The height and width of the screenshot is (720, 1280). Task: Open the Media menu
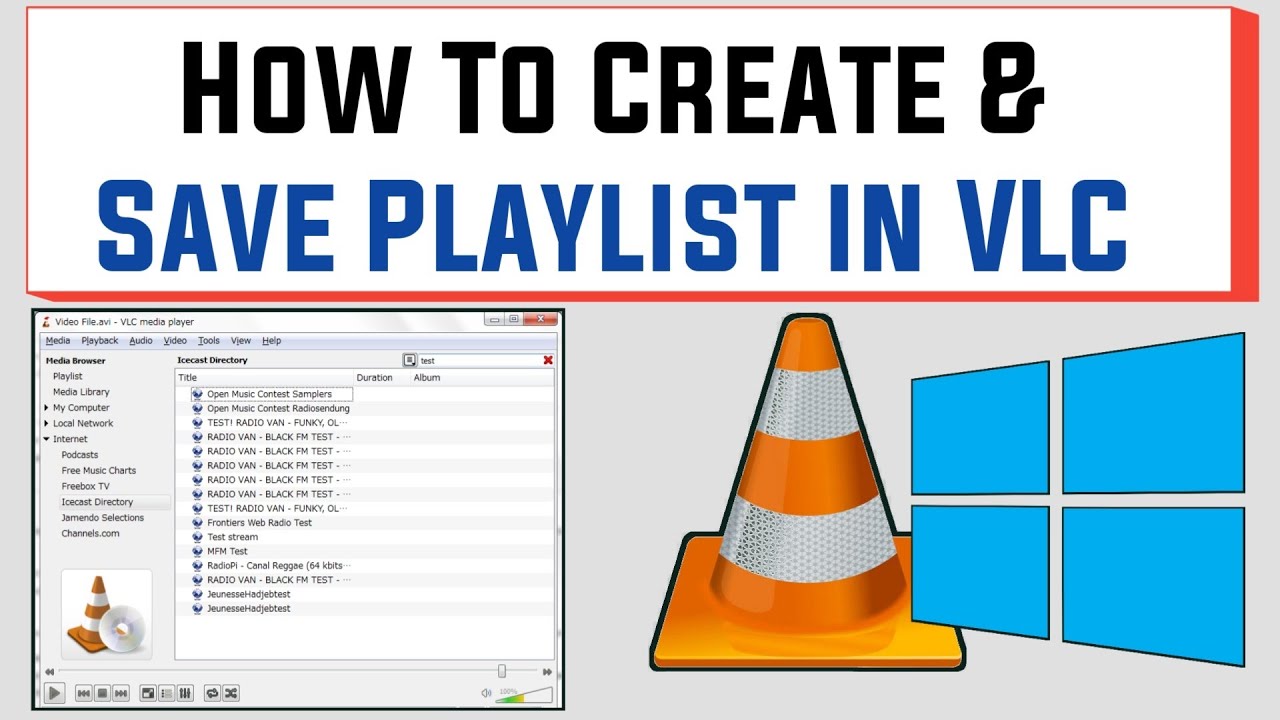[58, 341]
